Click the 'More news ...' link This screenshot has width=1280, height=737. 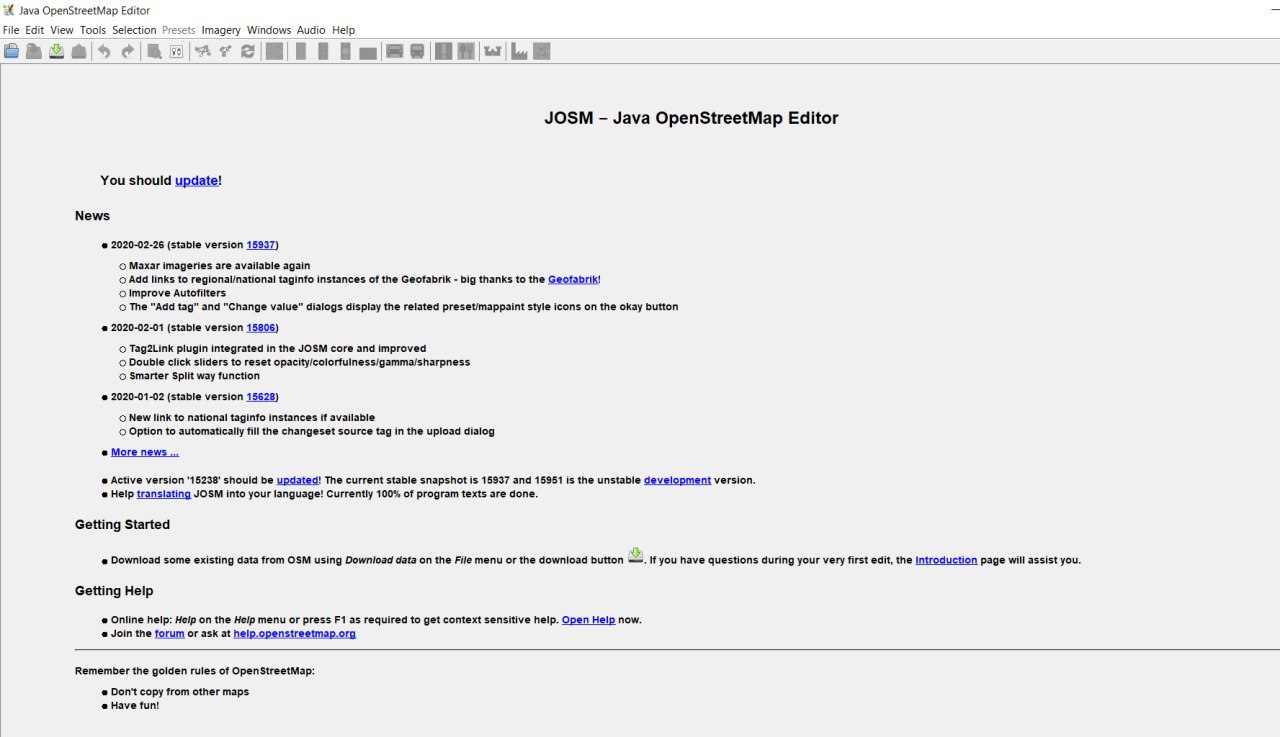[x=145, y=453]
